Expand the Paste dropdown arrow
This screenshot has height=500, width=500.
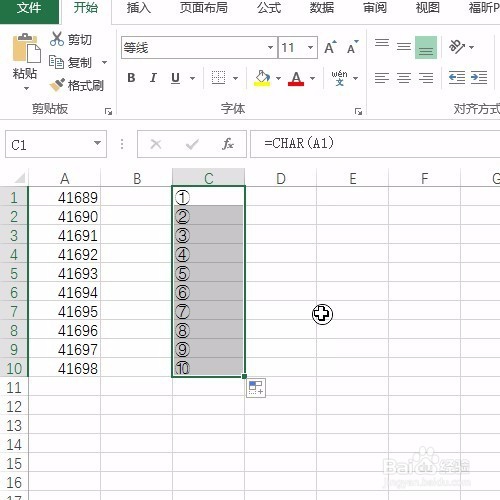(x=26, y=89)
